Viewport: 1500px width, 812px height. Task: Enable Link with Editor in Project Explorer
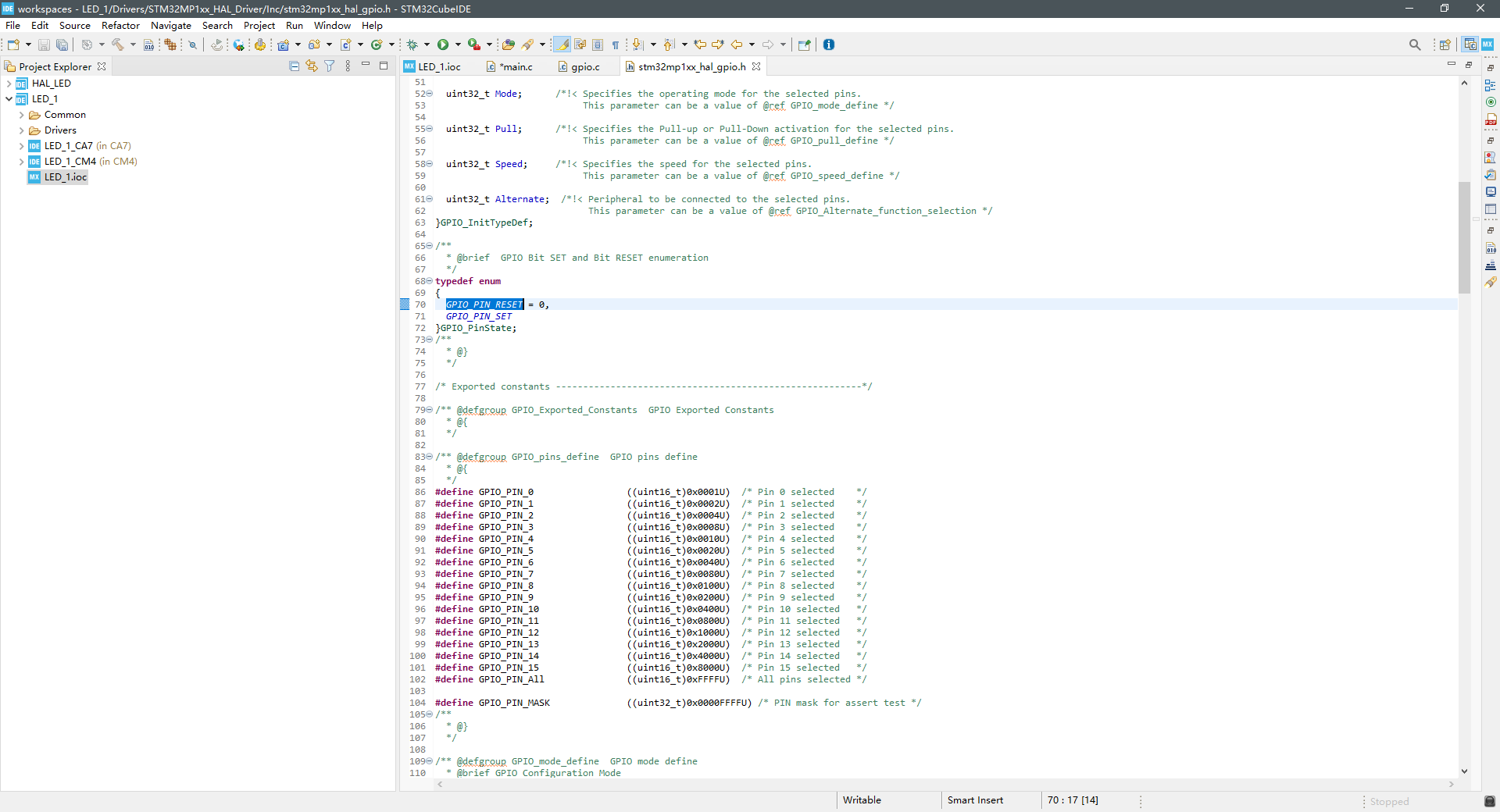[x=312, y=66]
